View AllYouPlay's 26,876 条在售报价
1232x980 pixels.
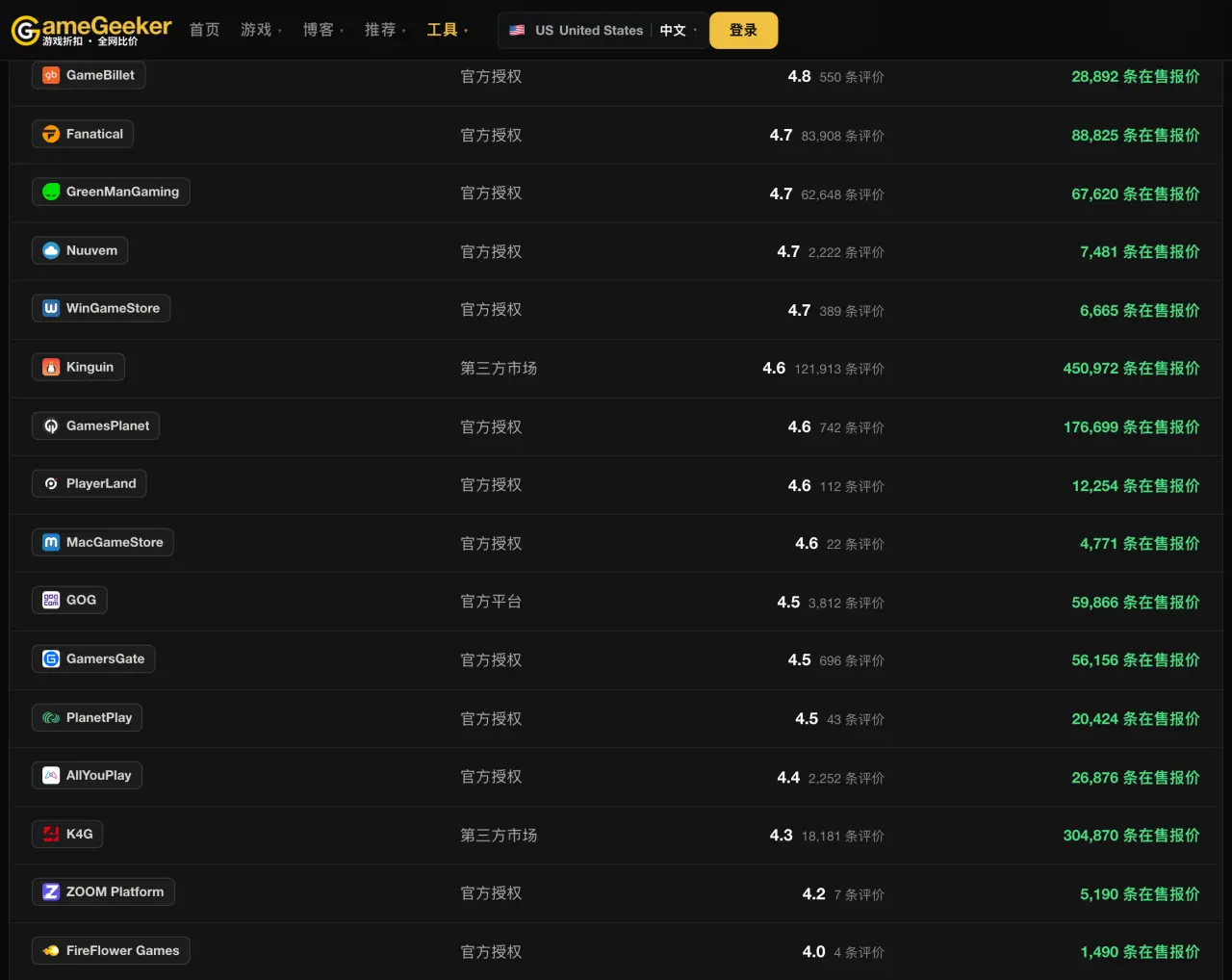[x=1136, y=777]
